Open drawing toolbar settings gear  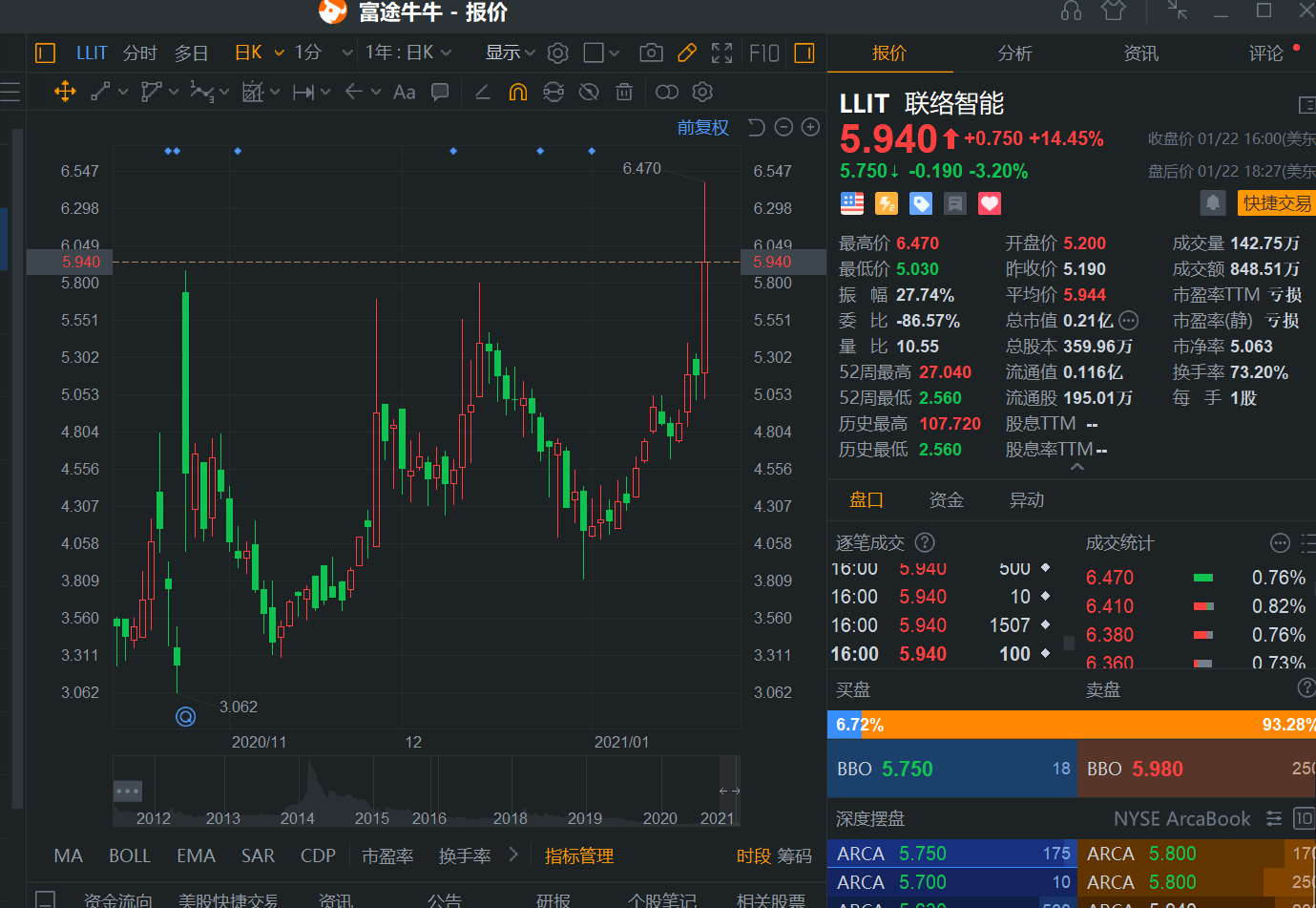(x=702, y=92)
